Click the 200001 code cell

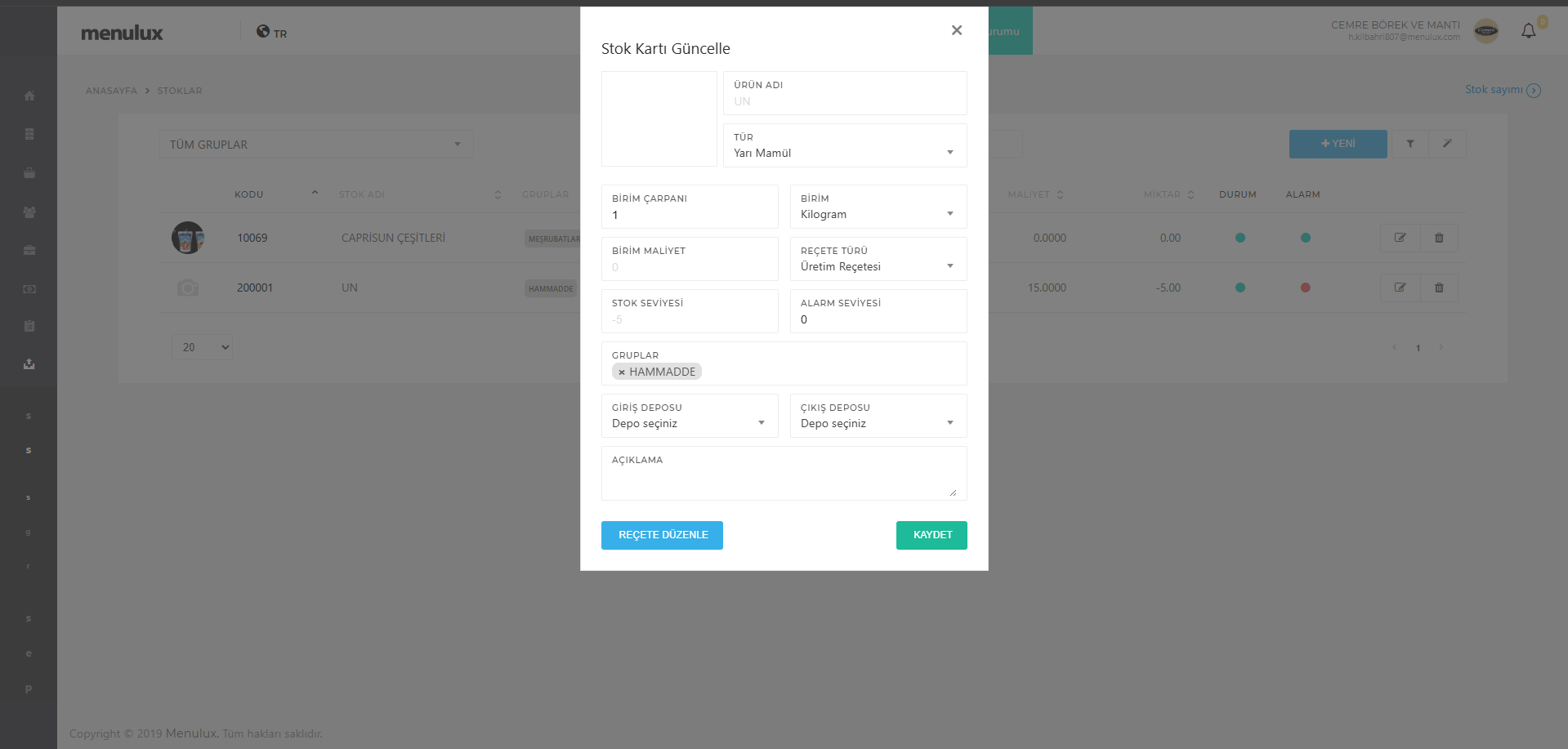(255, 288)
